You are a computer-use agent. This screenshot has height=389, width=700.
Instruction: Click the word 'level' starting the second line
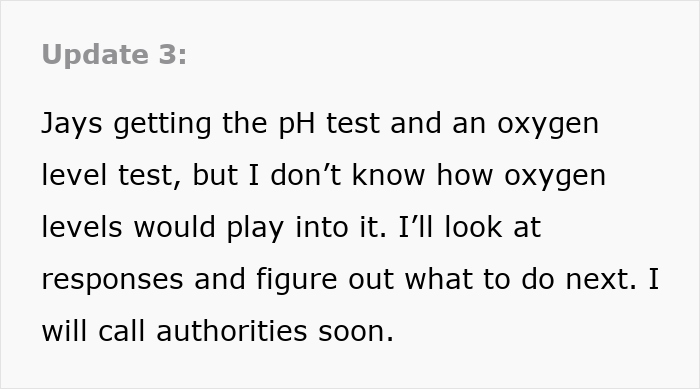[74, 175]
